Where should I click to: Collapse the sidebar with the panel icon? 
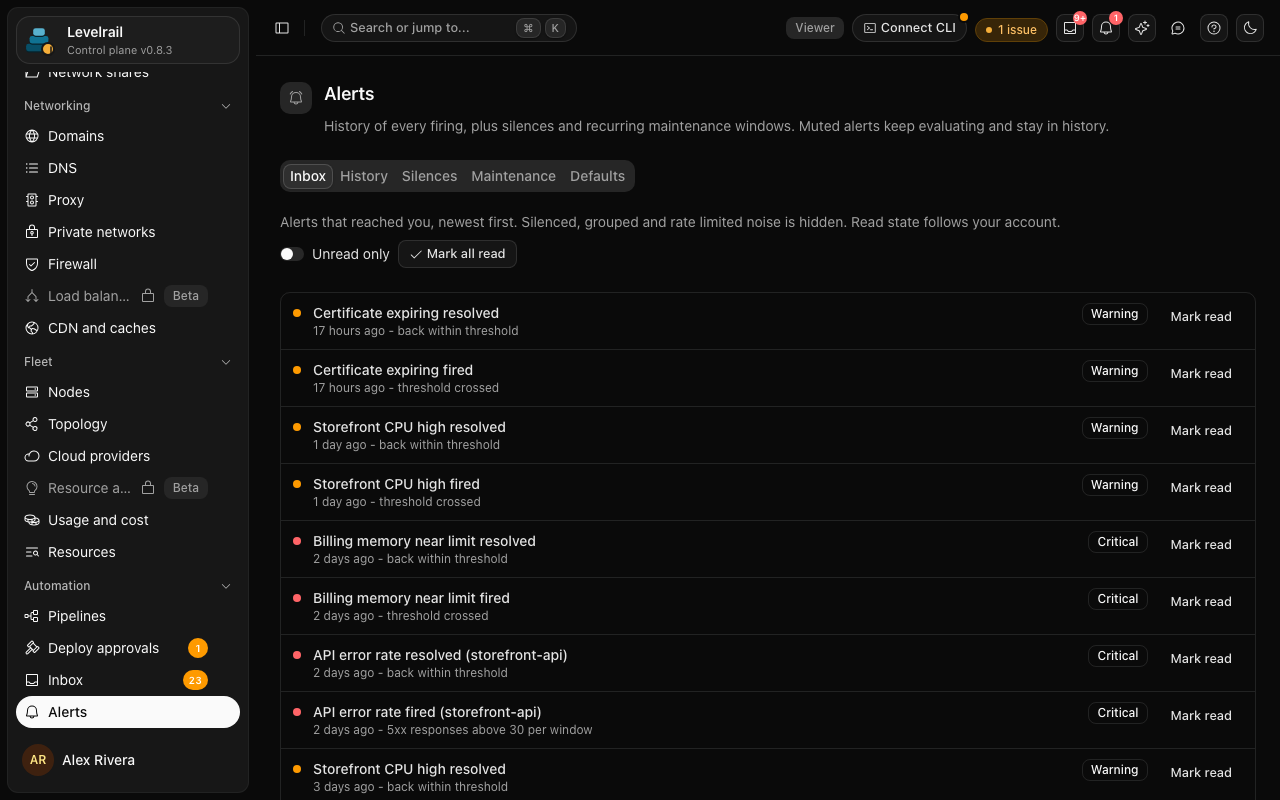[x=282, y=28]
